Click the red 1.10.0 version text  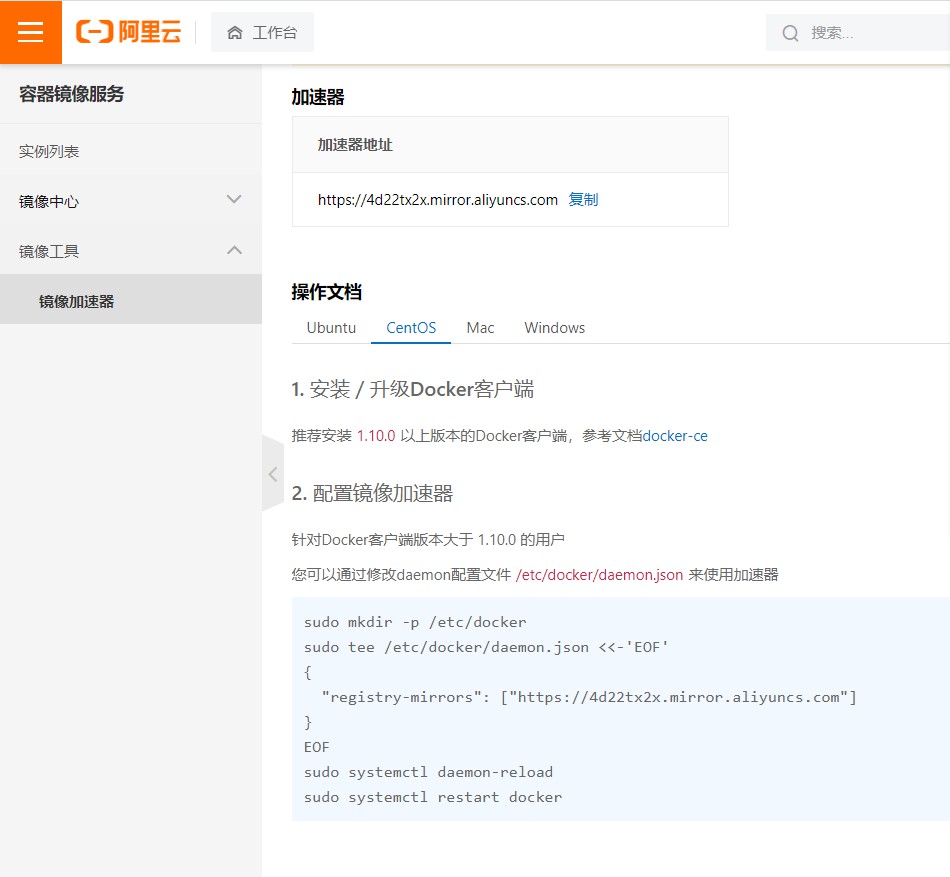pyautogui.click(x=376, y=436)
